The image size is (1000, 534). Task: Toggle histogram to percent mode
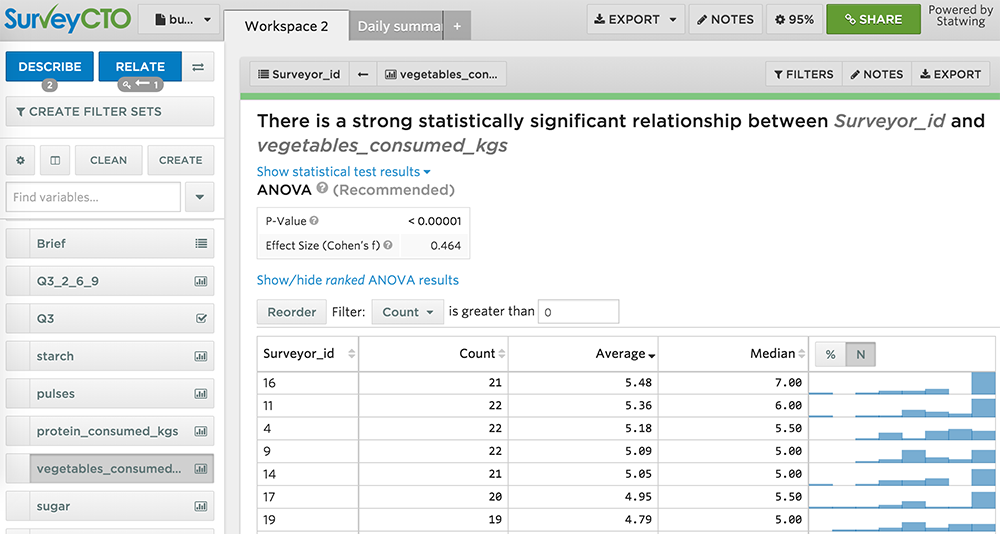point(830,354)
